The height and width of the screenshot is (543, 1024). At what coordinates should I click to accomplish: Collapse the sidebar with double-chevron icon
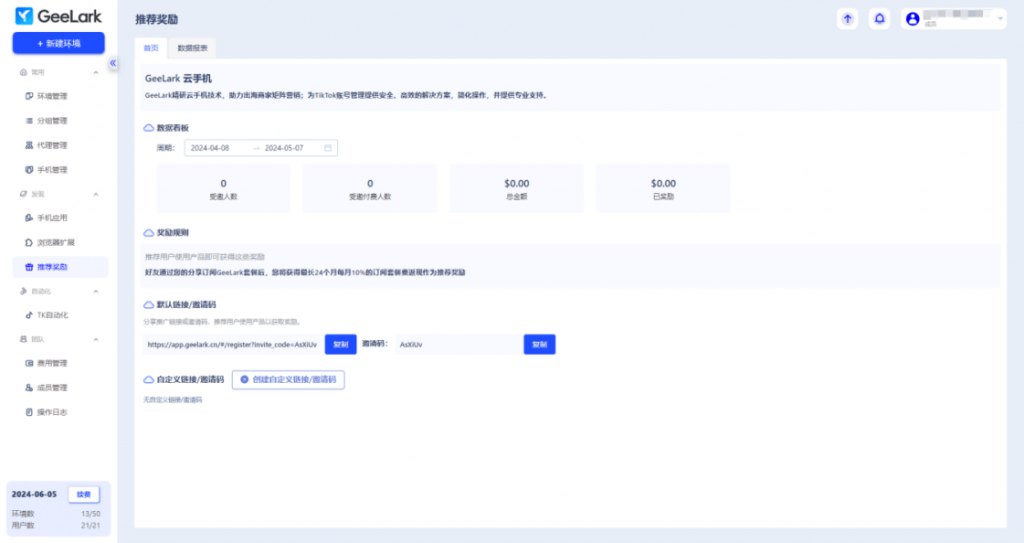click(113, 63)
